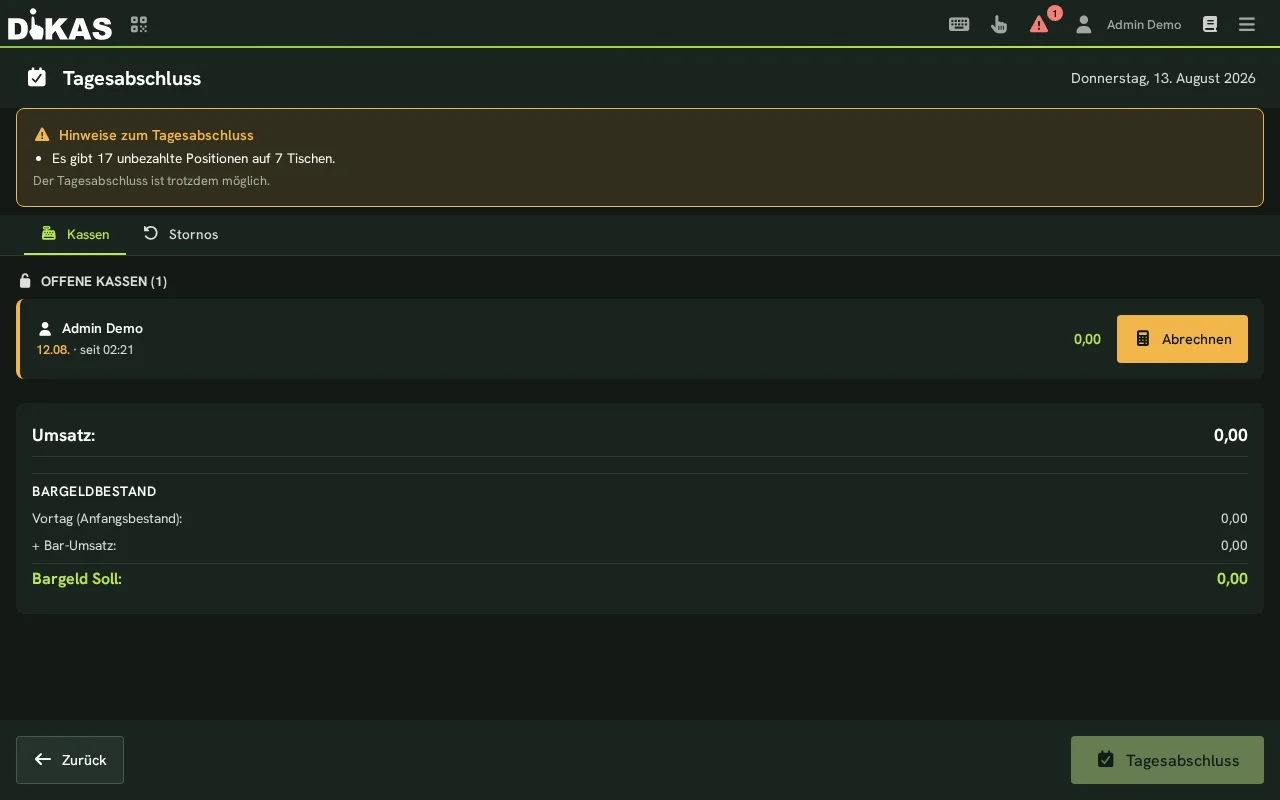This screenshot has width=1280, height=800.
Task: Switch to the Stornos tab
Action: [x=180, y=234]
